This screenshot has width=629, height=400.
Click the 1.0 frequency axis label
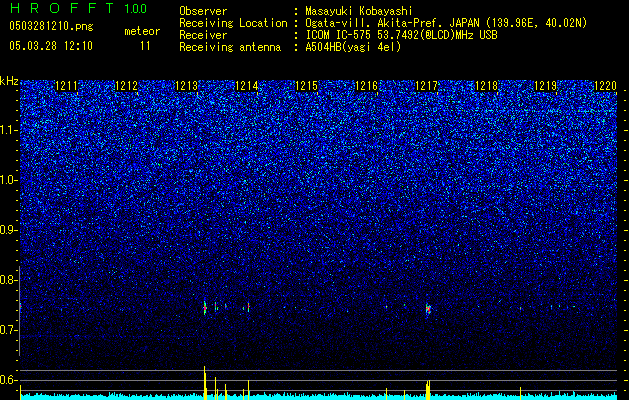tap(8, 181)
